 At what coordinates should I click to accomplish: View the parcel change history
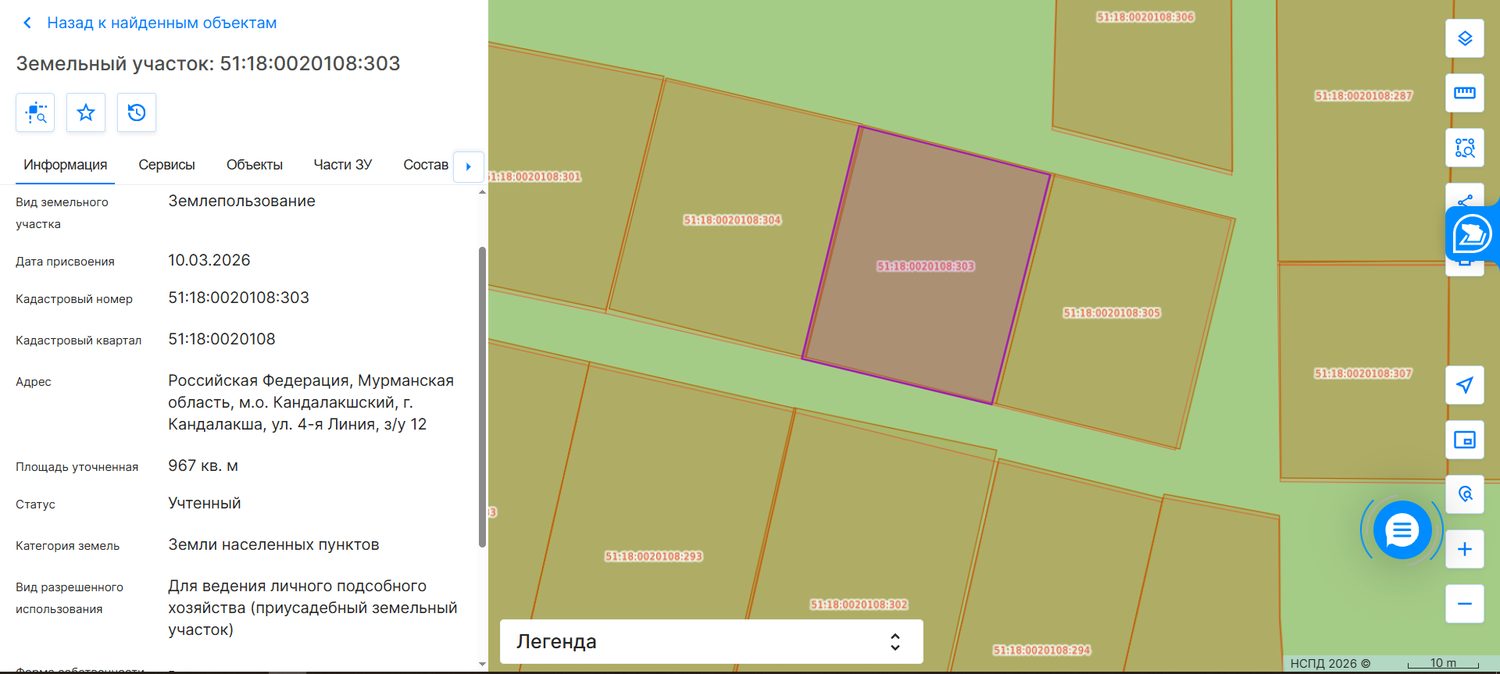[x=137, y=113]
